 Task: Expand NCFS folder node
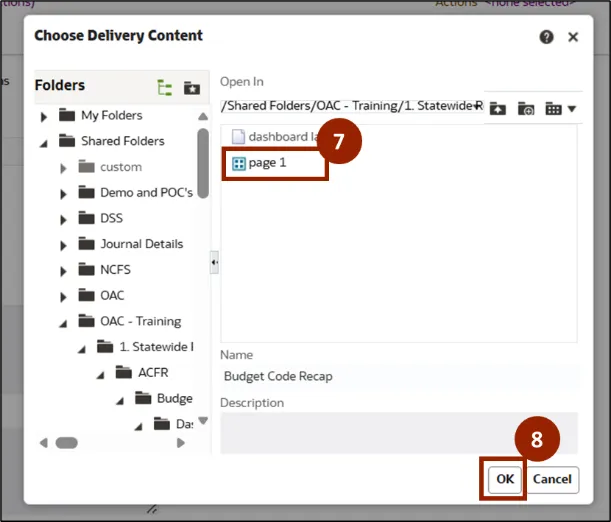click(63, 271)
